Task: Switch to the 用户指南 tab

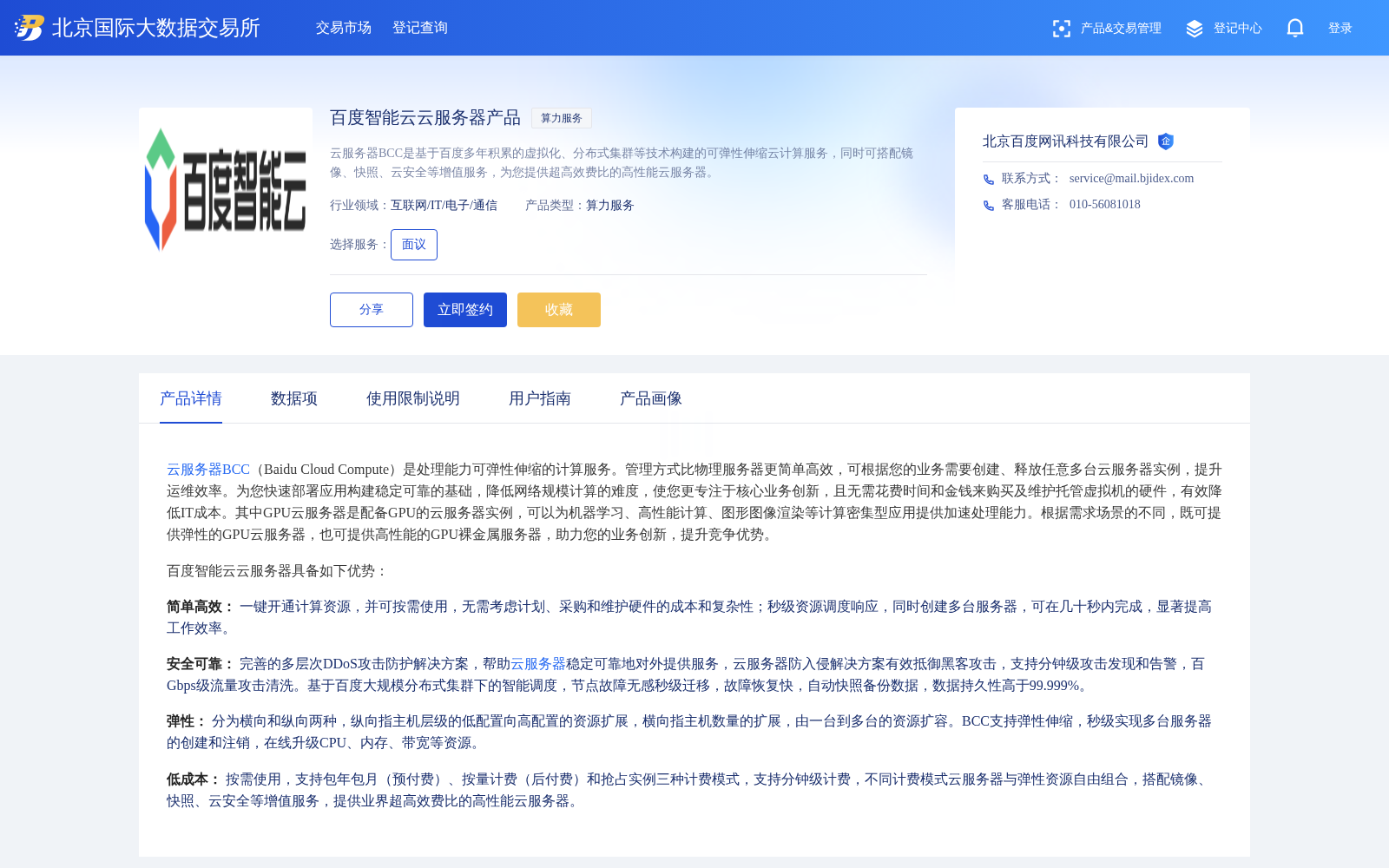Action: 540,398
